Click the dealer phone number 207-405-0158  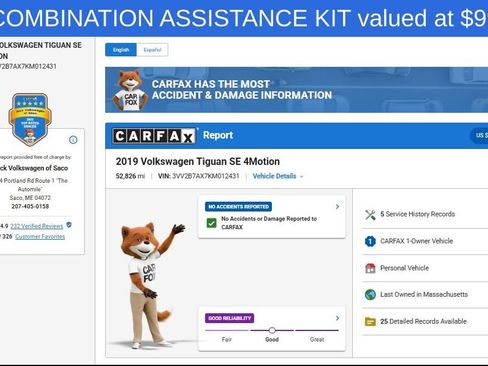click(30, 207)
